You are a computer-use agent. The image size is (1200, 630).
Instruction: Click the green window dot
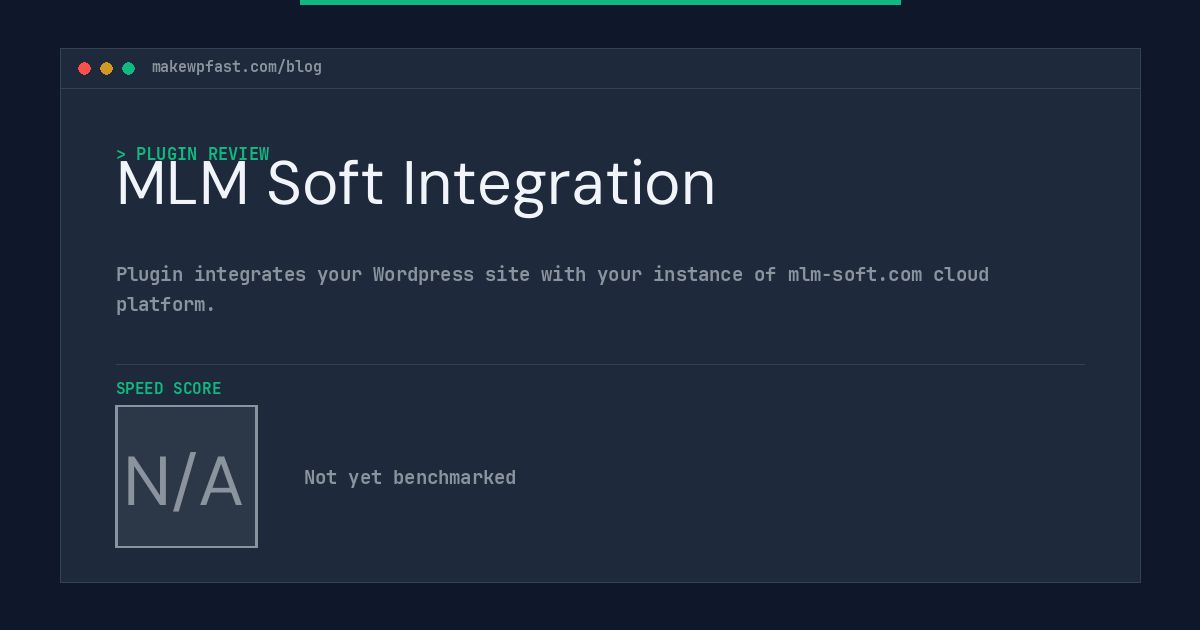pyautogui.click(x=128, y=68)
